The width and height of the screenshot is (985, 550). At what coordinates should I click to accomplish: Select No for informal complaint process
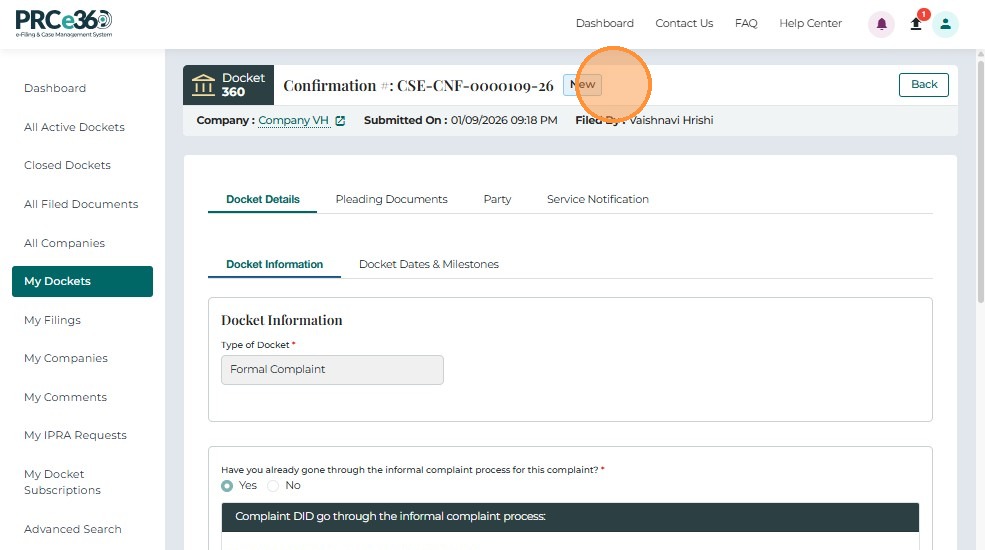pos(273,486)
